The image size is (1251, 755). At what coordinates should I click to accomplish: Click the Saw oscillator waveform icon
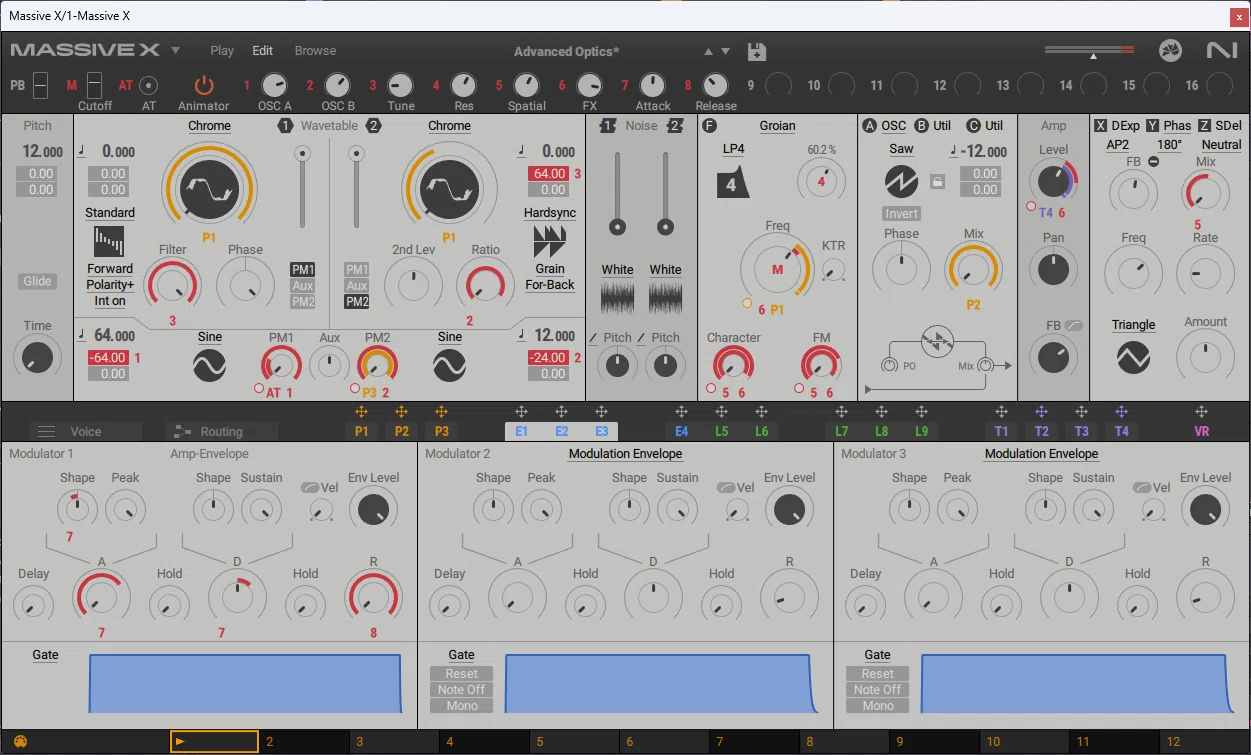click(901, 180)
